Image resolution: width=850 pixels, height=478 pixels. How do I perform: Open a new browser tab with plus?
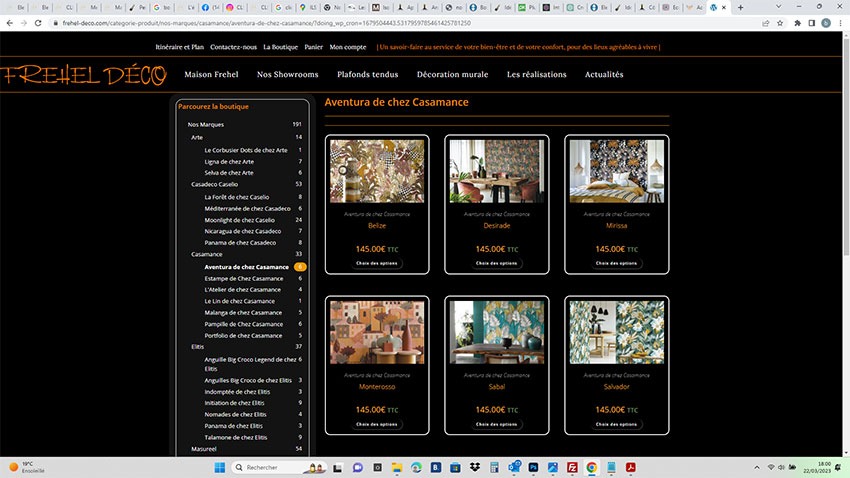tap(740, 8)
